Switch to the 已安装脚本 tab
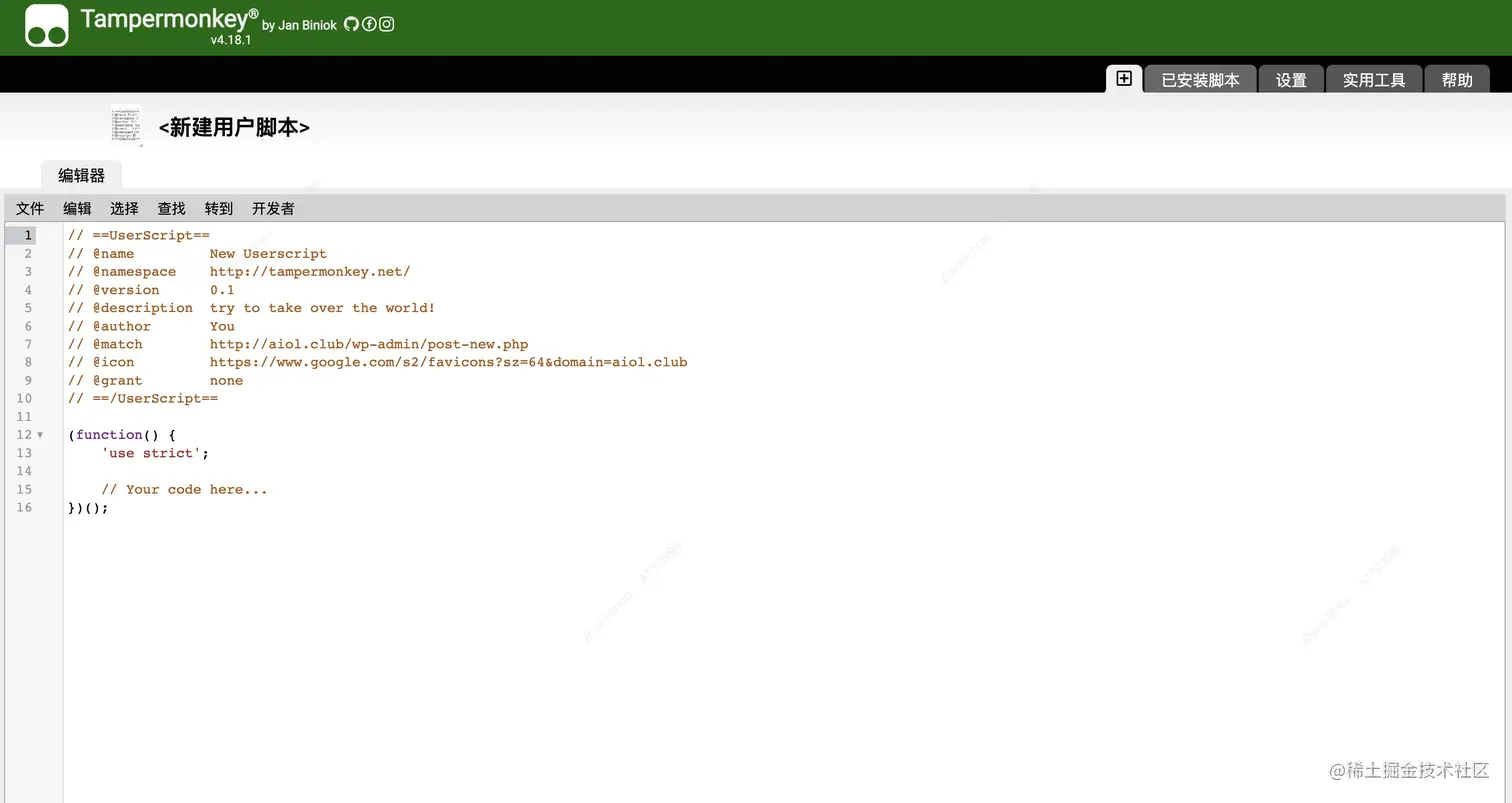1512x803 pixels. point(1200,80)
